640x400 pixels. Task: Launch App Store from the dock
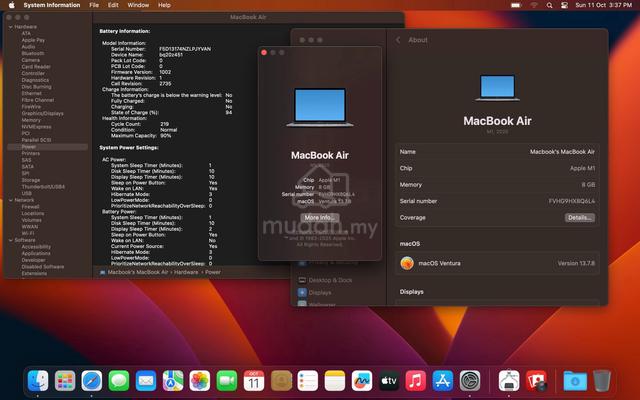click(x=443, y=381)
